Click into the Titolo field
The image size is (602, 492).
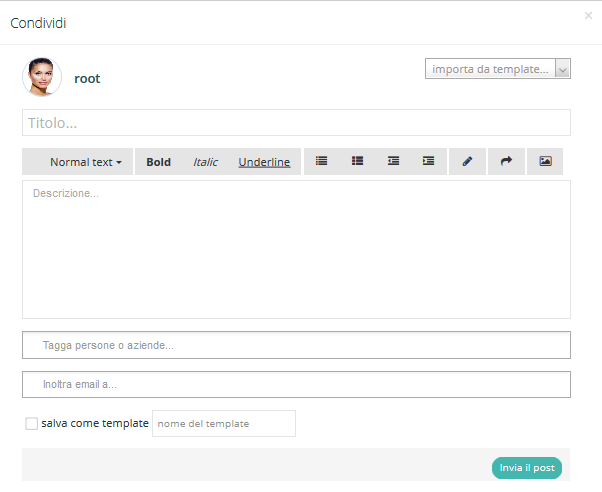point(296,123)
